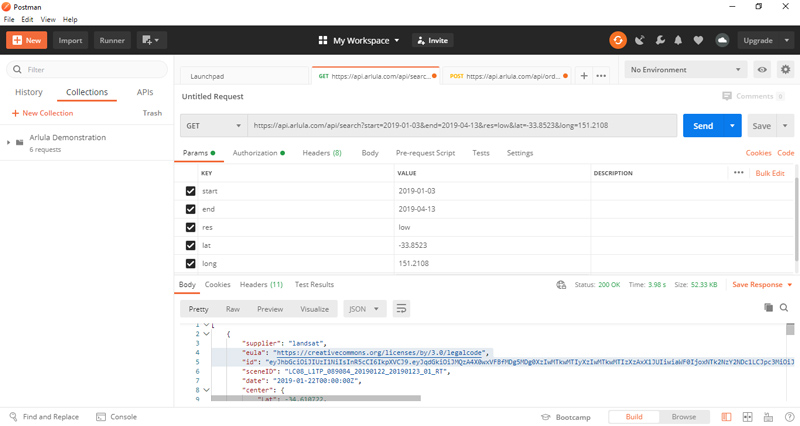
Task: Uncheck the res parameter
Action: pos(190,227)
